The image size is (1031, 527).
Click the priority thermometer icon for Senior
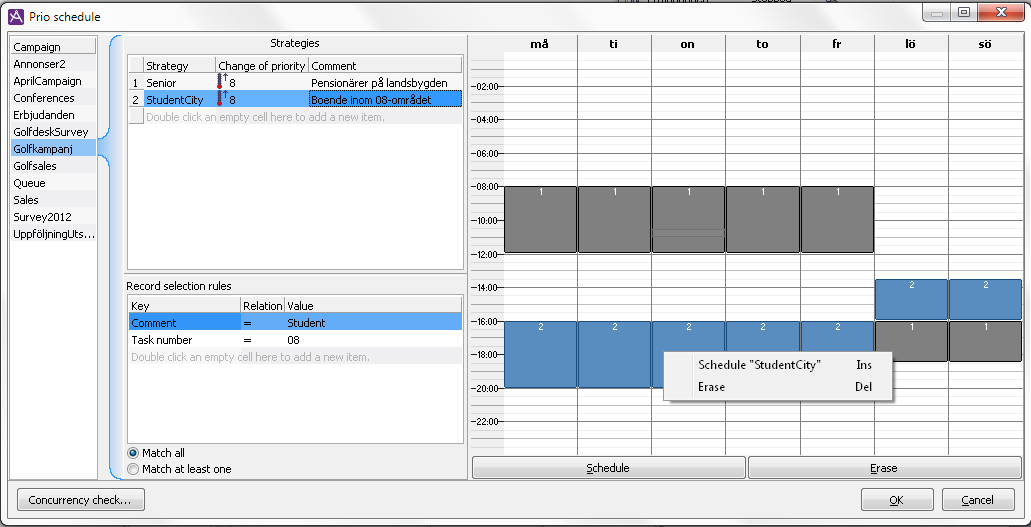pos(221,82)
